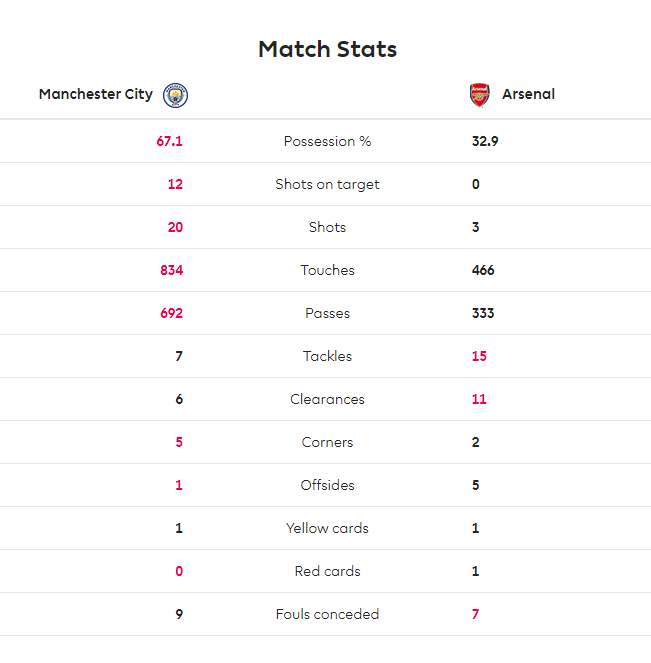Select the Clearances stat label
Viewport: 651px width, 663px height.
[x=328, y=399]
